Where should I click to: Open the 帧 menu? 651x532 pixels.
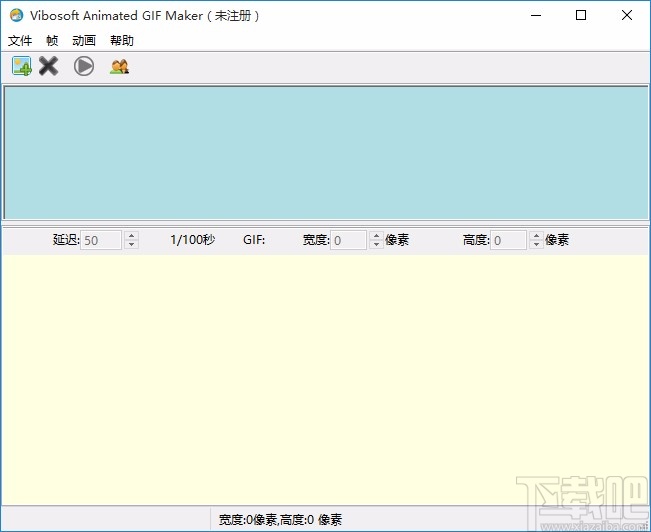point(52,40)
